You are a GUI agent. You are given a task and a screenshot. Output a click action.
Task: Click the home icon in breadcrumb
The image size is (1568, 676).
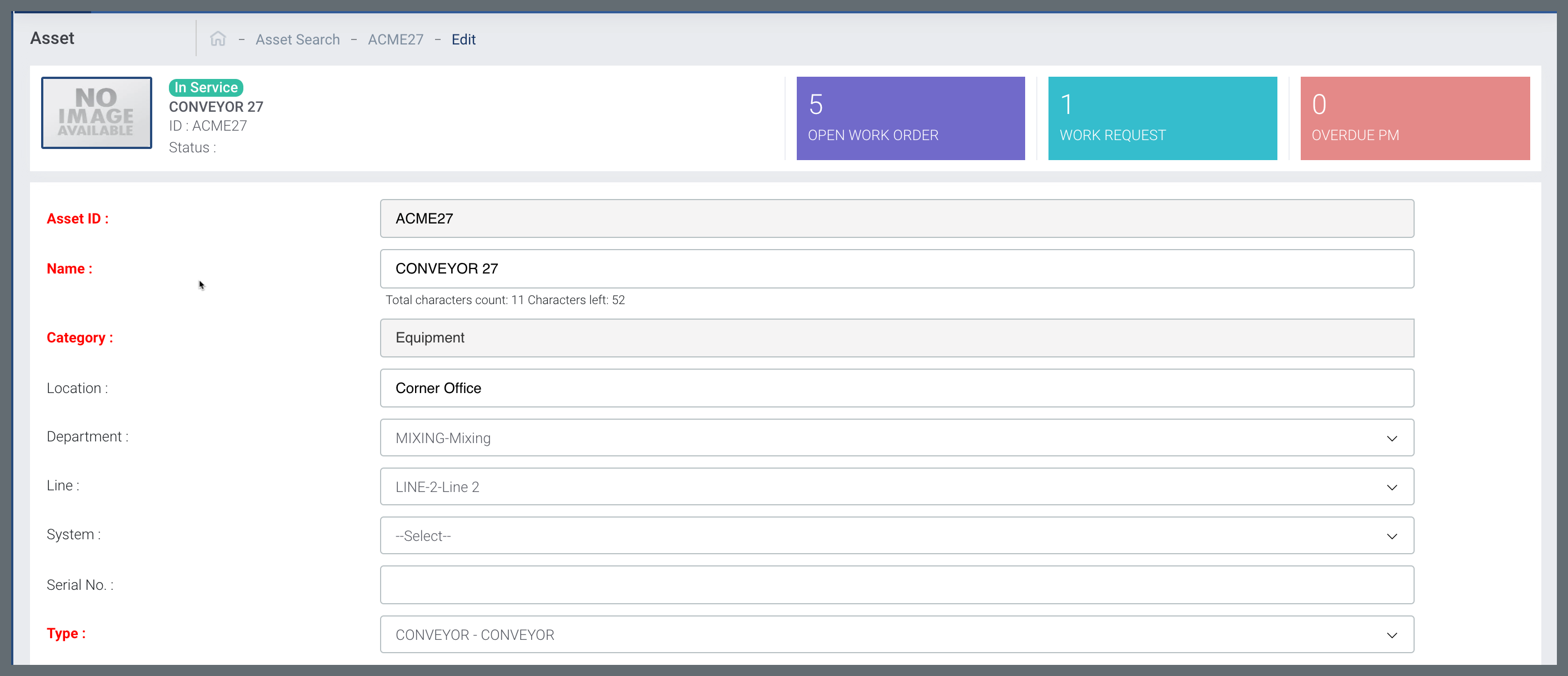pos(218,39)
